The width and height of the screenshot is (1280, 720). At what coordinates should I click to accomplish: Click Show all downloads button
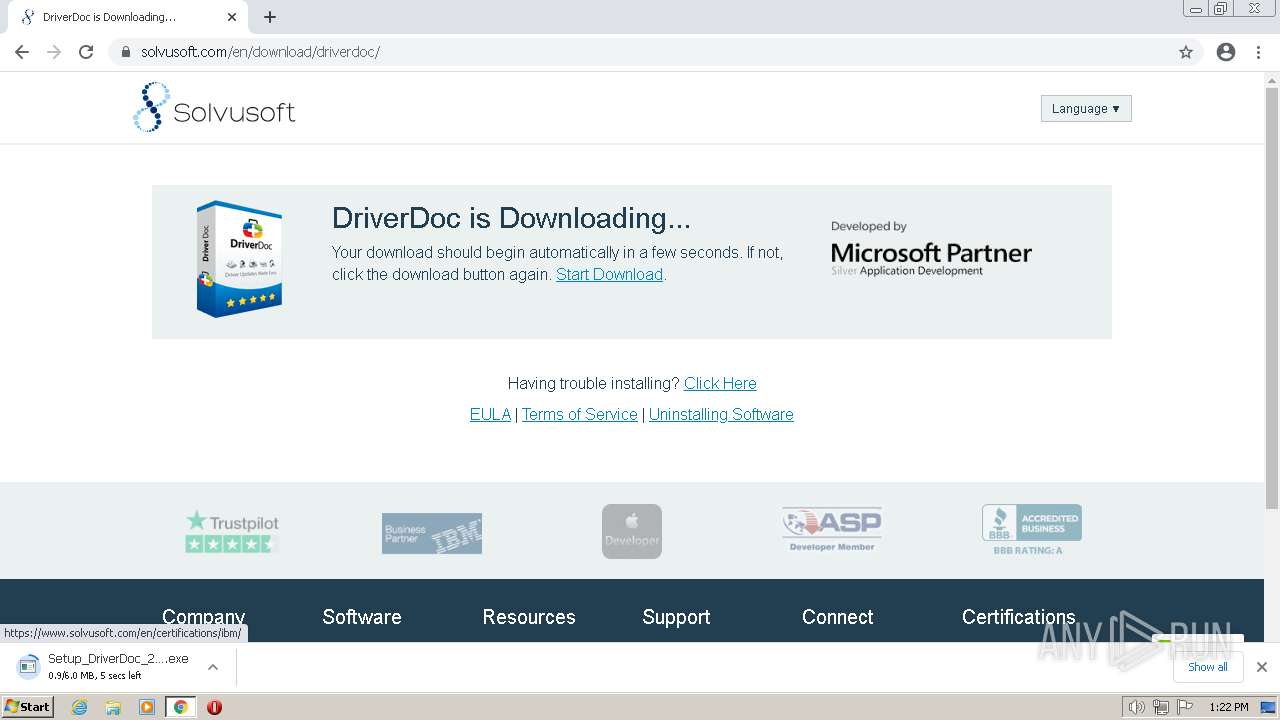[x=1208, y=667]
